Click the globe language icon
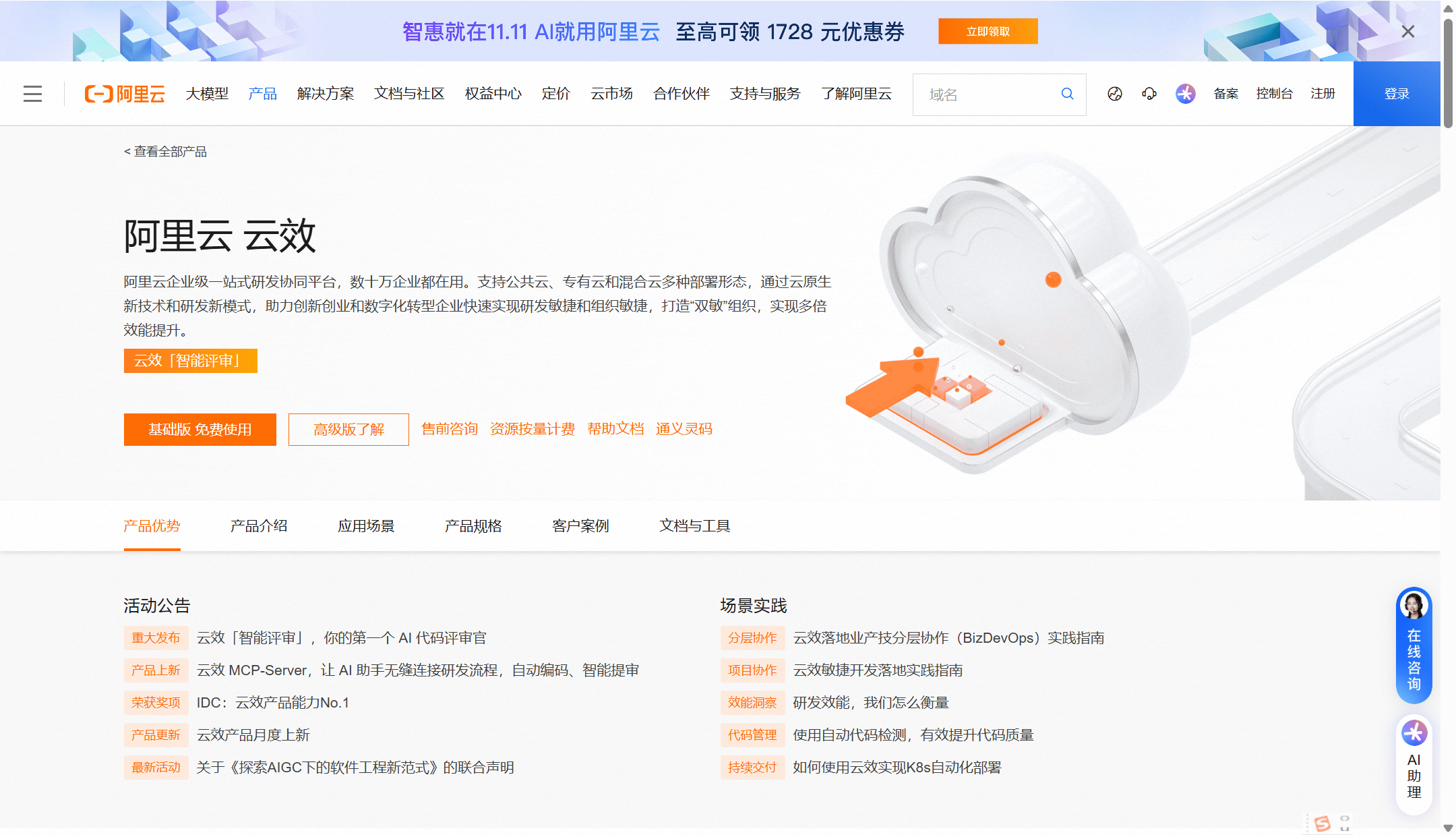Viewport: 1456px width, 835px height. [1115, 94]
